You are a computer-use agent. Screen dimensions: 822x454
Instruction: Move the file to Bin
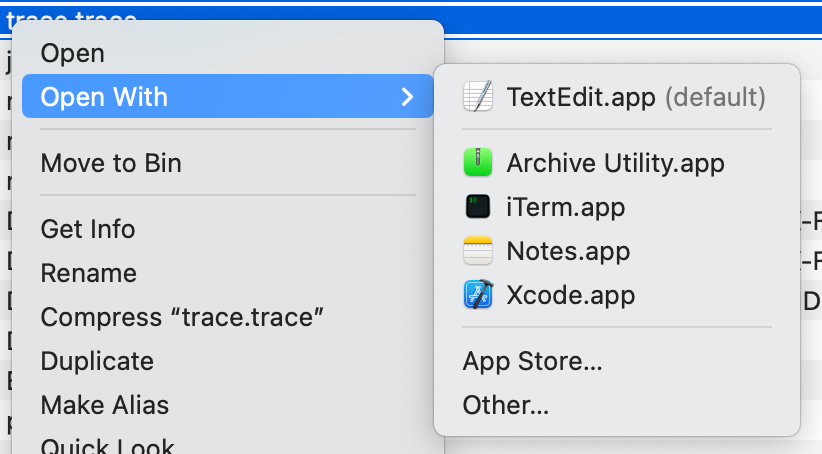[111, 162]
